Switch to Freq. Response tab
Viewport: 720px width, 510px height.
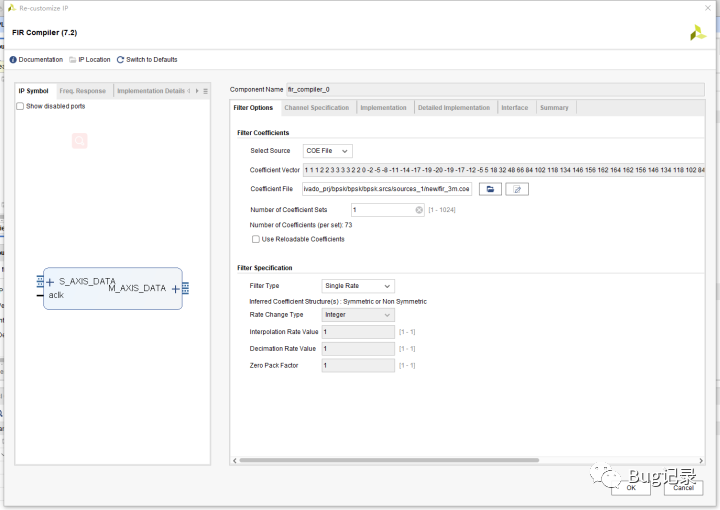click(x=83, y=91)
